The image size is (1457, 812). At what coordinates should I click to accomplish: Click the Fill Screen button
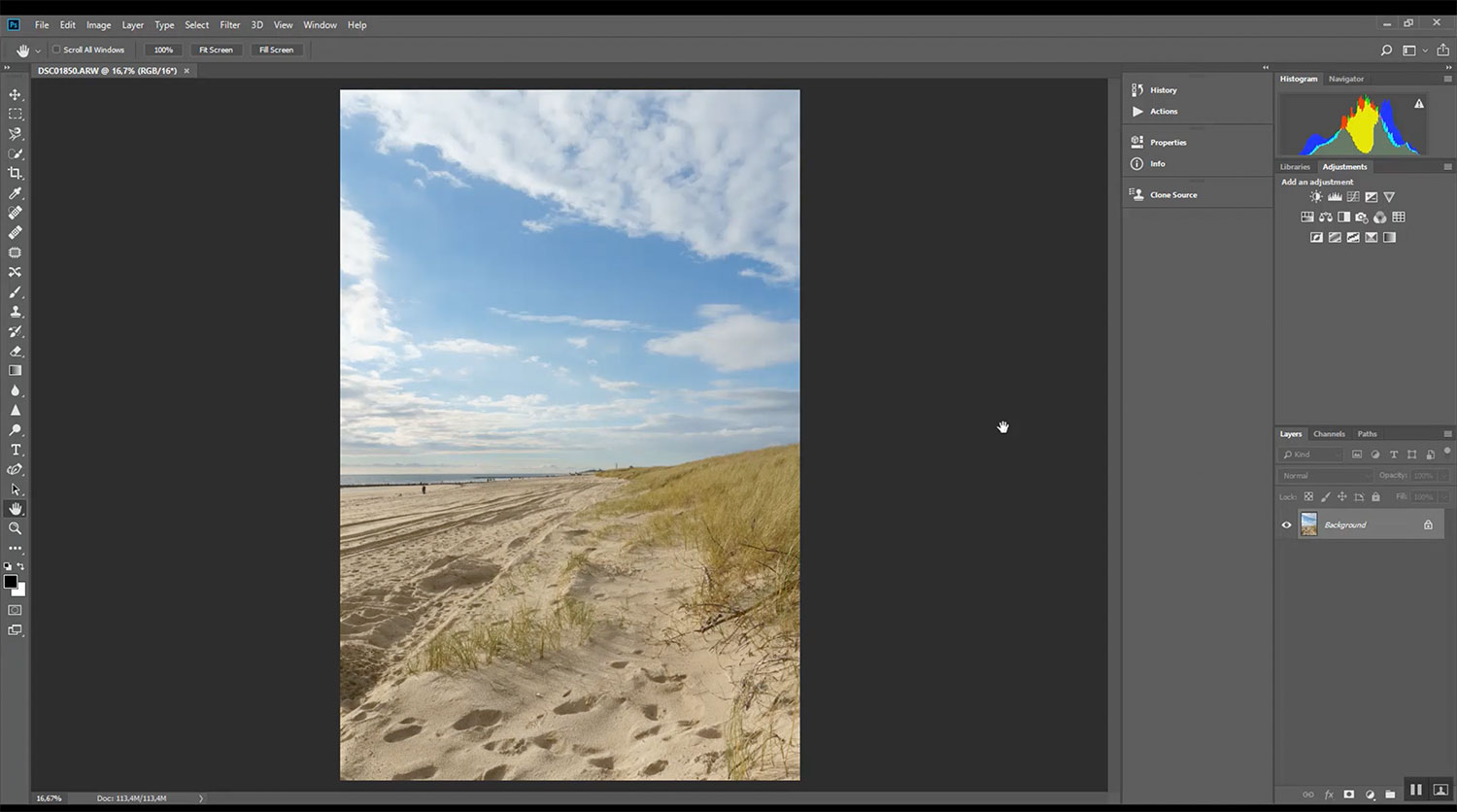(276, 50)
